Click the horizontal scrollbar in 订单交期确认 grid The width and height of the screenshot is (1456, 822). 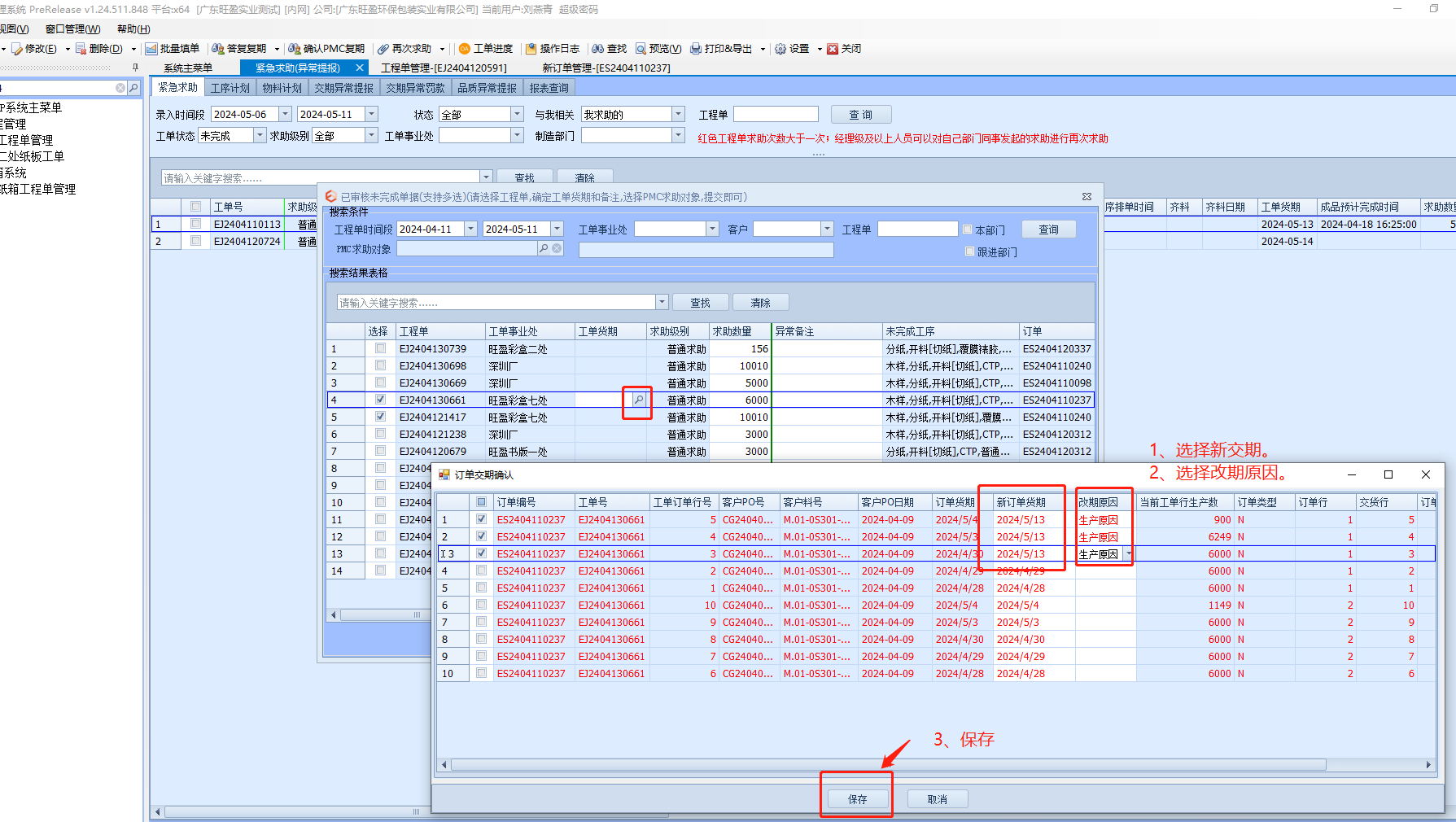(888, 765)
